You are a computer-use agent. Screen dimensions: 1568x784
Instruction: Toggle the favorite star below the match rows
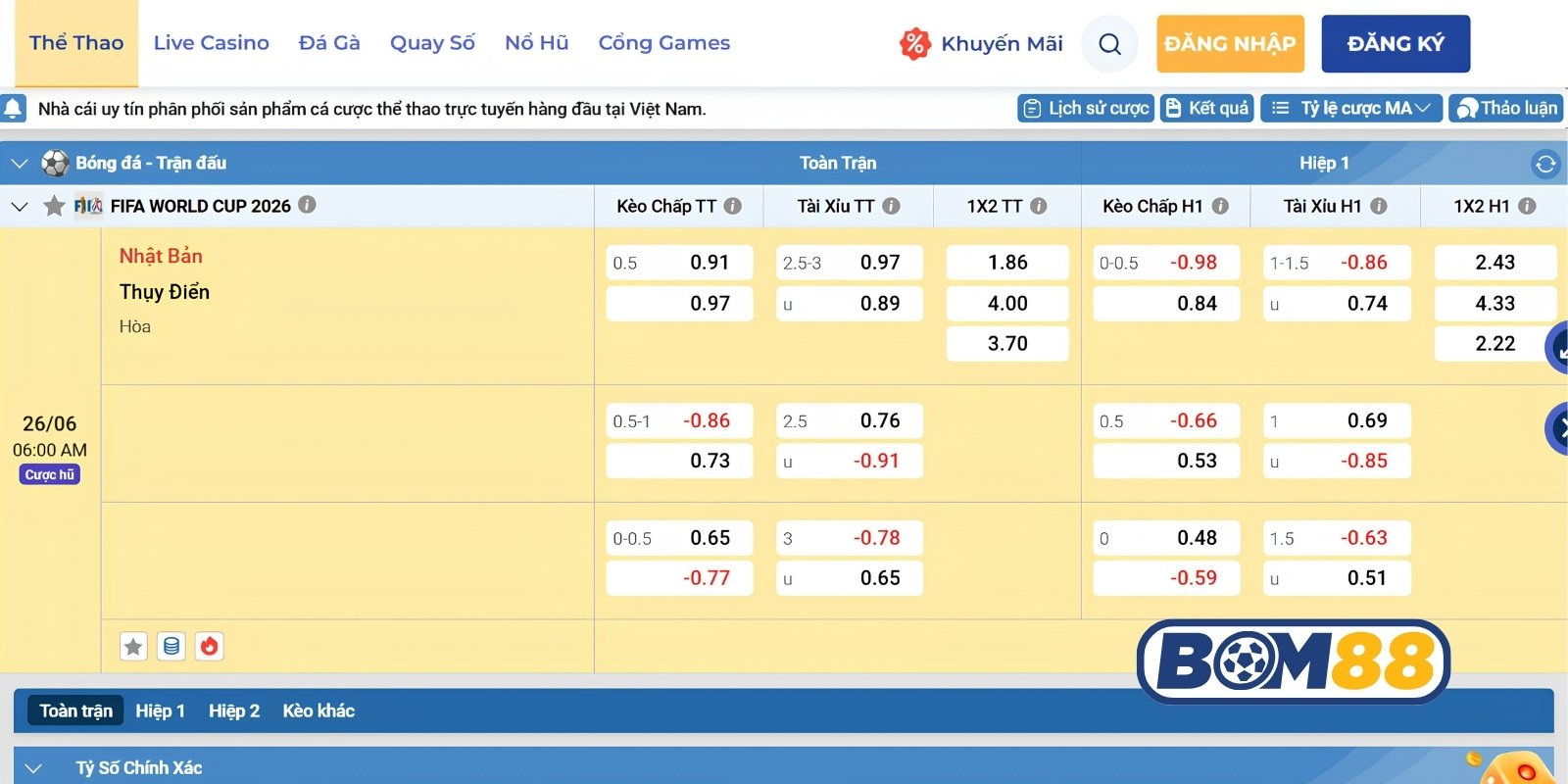(x=134, y=646)
